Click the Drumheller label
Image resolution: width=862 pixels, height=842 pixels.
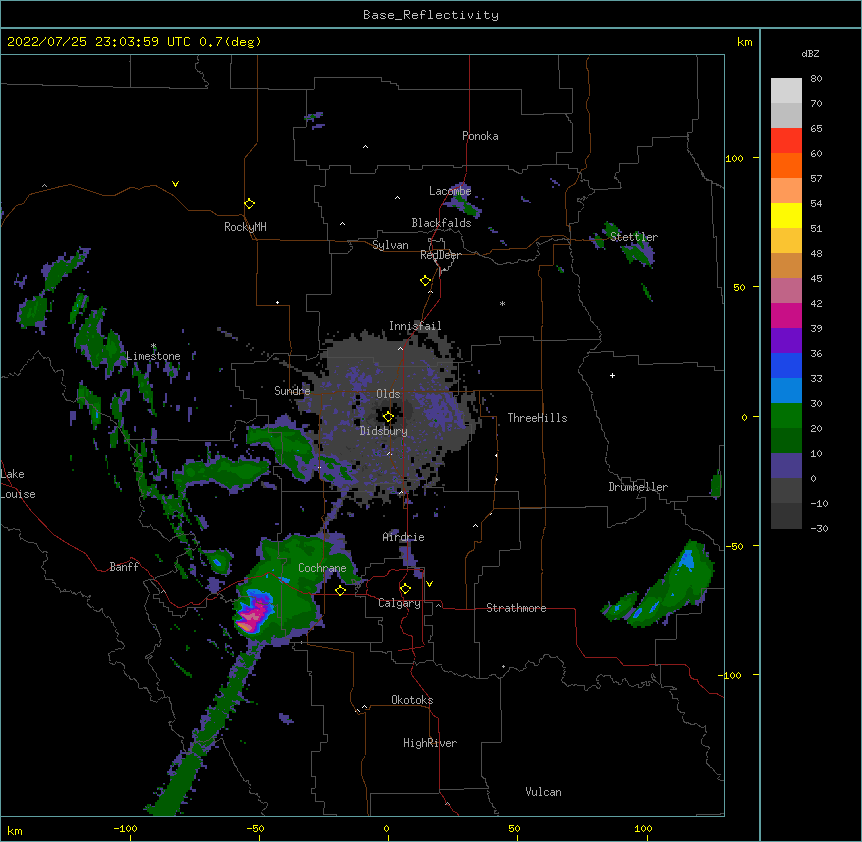coord(638,487)
